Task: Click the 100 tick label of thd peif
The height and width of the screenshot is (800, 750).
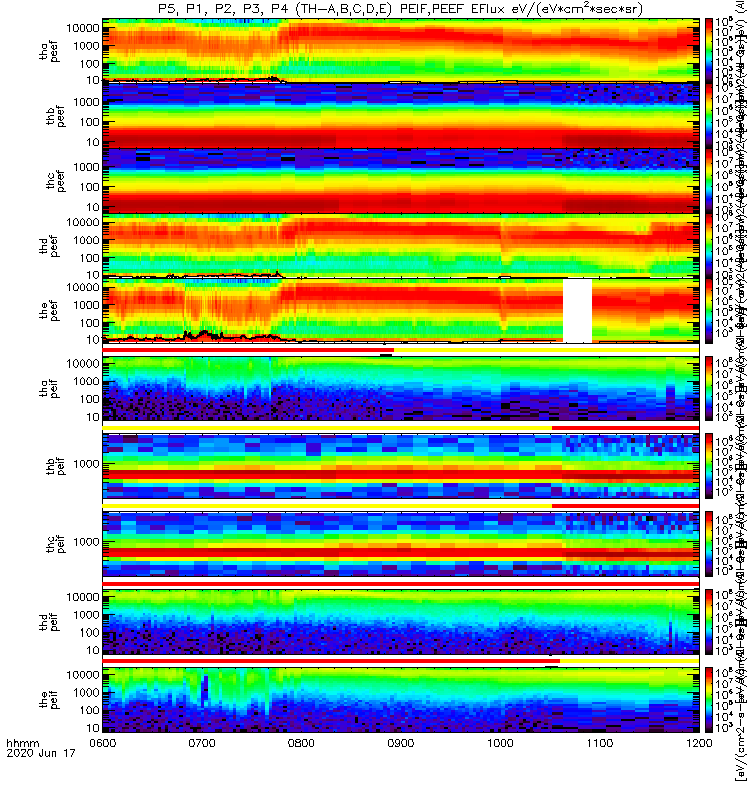Action: coord(90,633)
